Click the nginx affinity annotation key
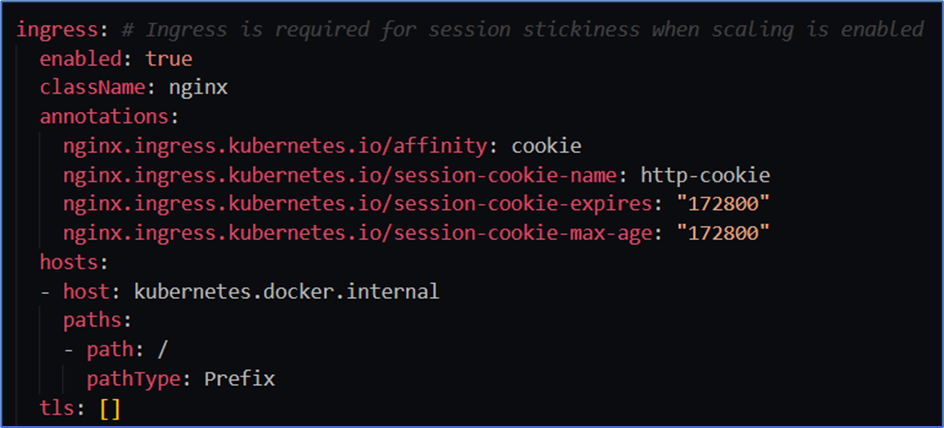The width and height of the screenshot is (944, 428). [274, 146]
